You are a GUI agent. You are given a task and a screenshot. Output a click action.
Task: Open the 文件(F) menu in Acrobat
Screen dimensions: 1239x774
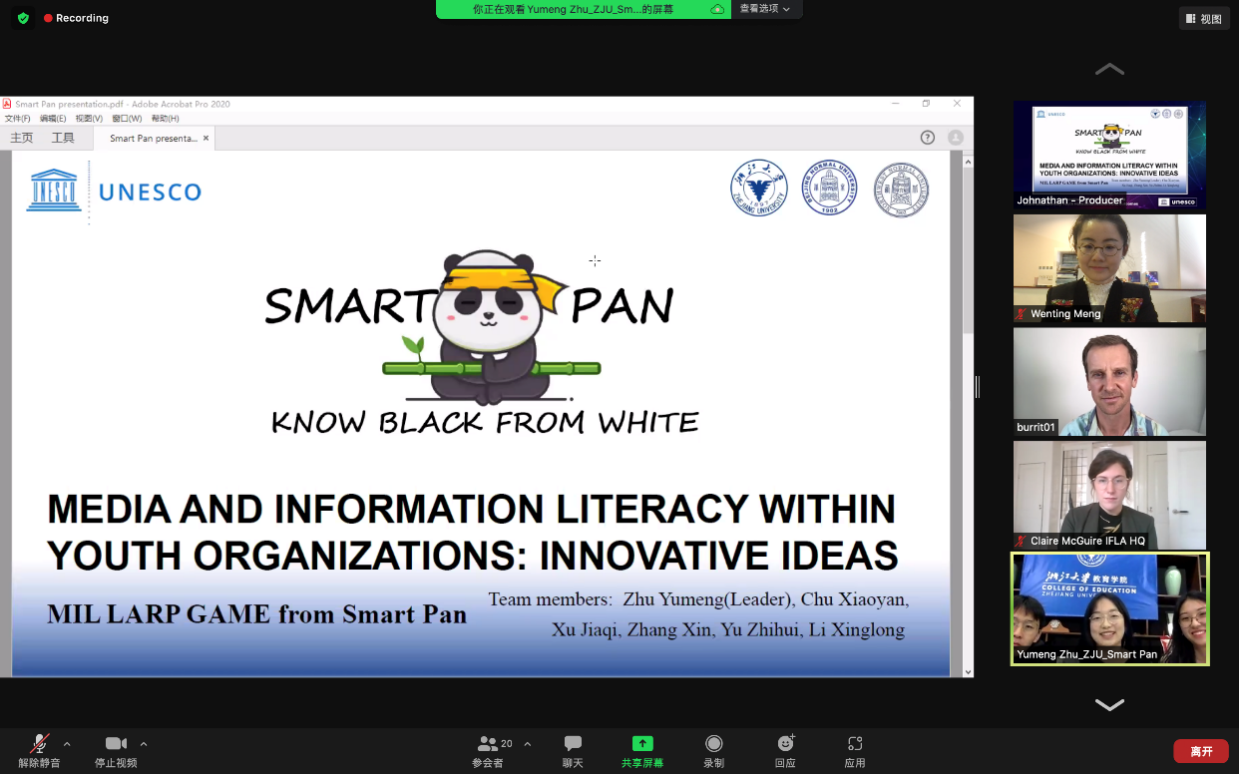pyautogui.click(x=18, y=118)
